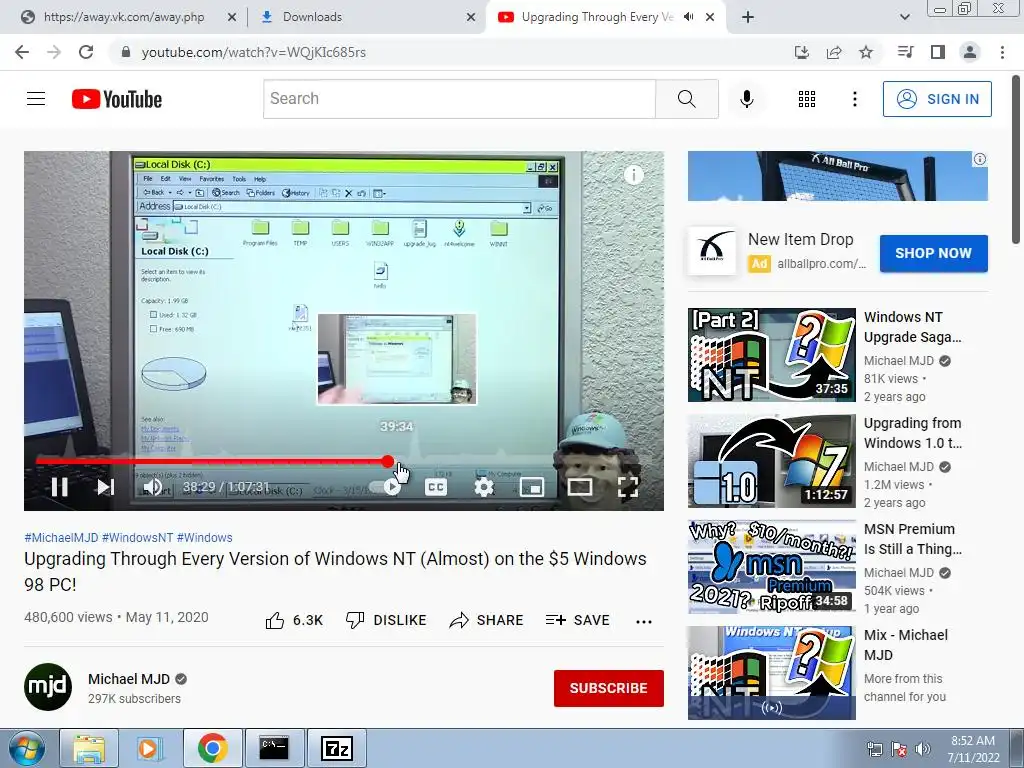
Task: View site info via the padlock icon
Action: (126, 52)
